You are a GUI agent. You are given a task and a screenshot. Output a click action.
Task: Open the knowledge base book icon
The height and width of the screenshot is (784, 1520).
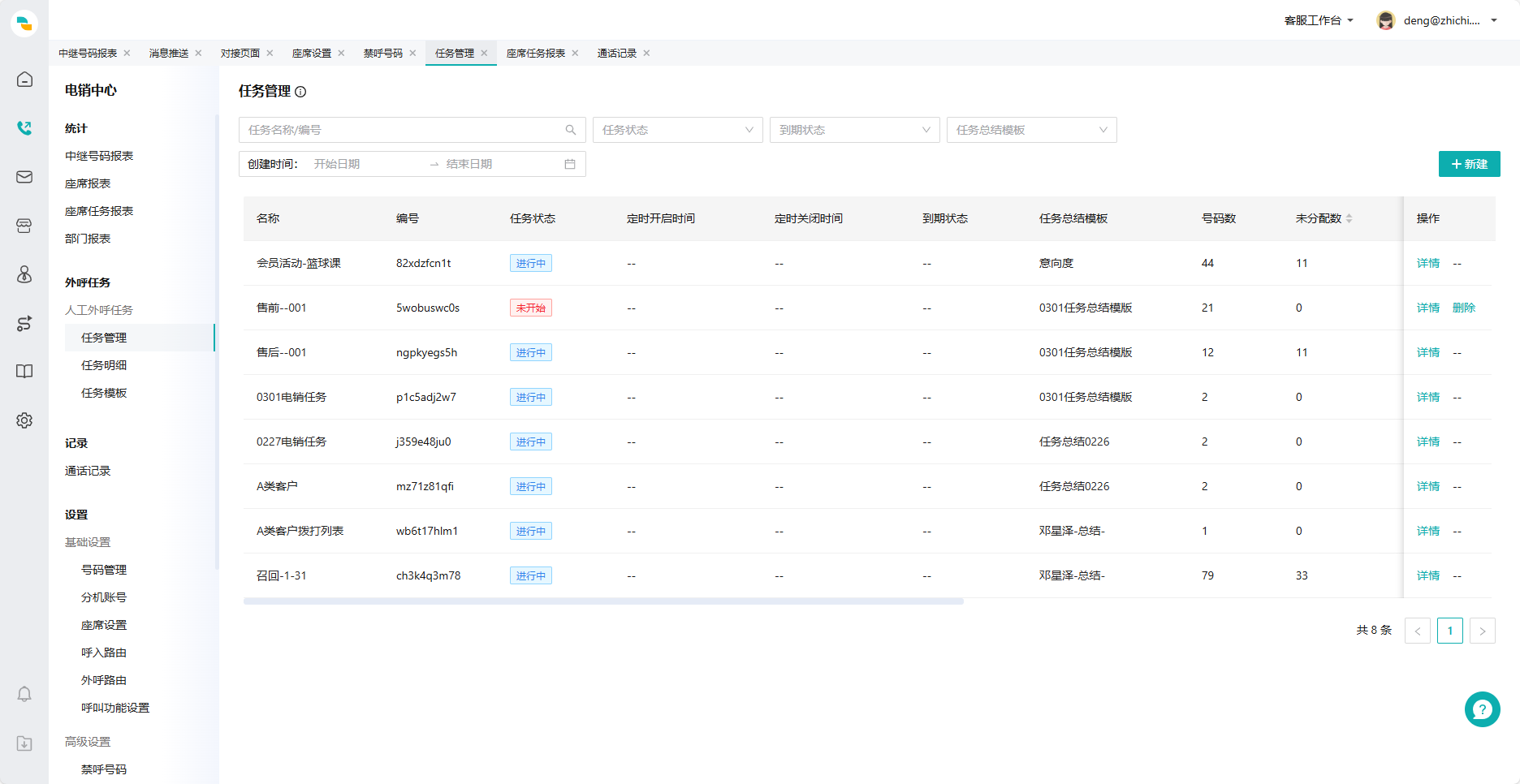click(x=24, y=372)
